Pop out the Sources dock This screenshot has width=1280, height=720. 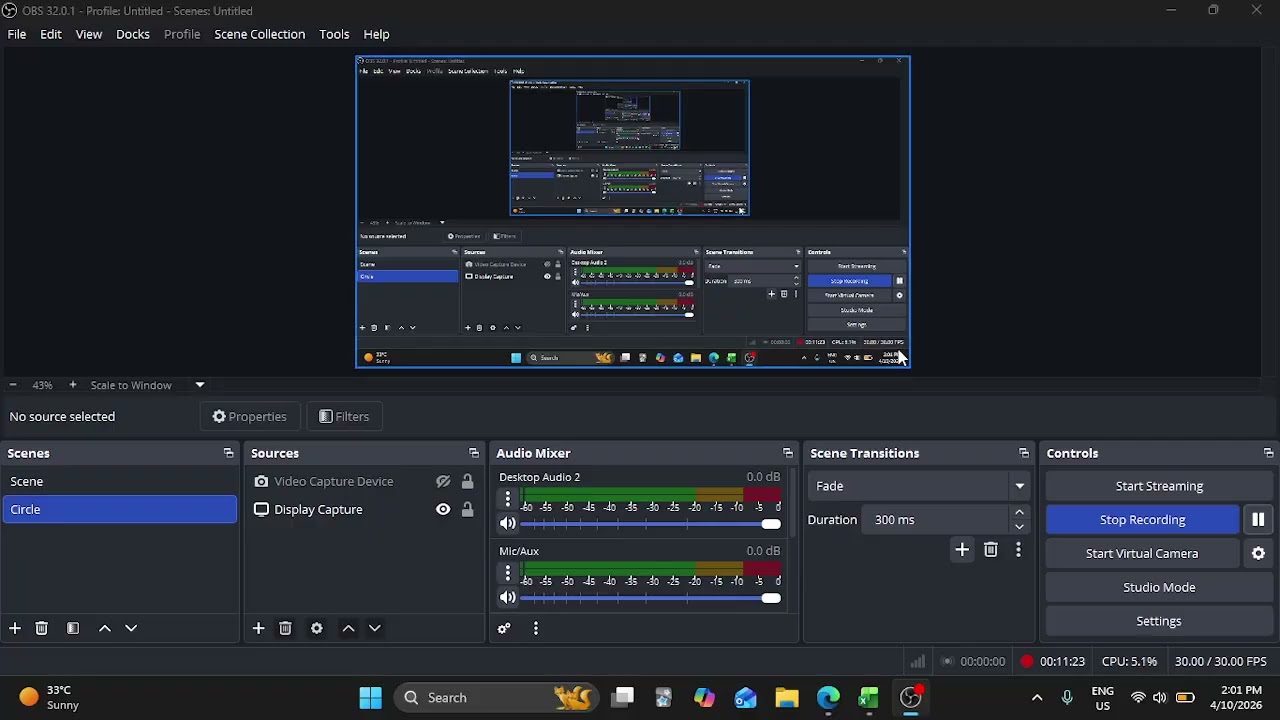click(474, 453)
